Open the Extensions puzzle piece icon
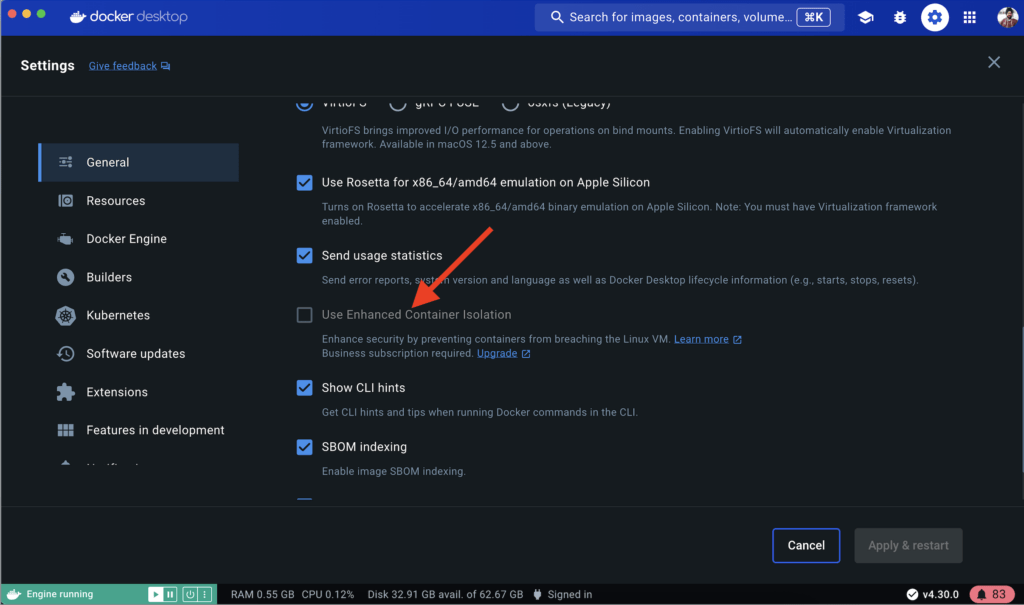Screen dimensions: 1024x605 pyautogui.click(x=65, y=392)
